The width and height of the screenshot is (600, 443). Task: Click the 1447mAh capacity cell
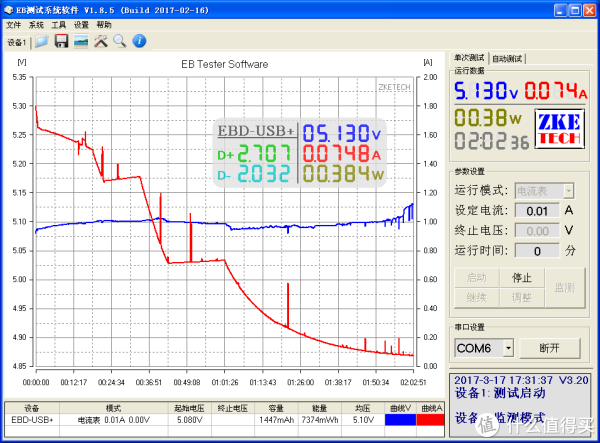276,420
